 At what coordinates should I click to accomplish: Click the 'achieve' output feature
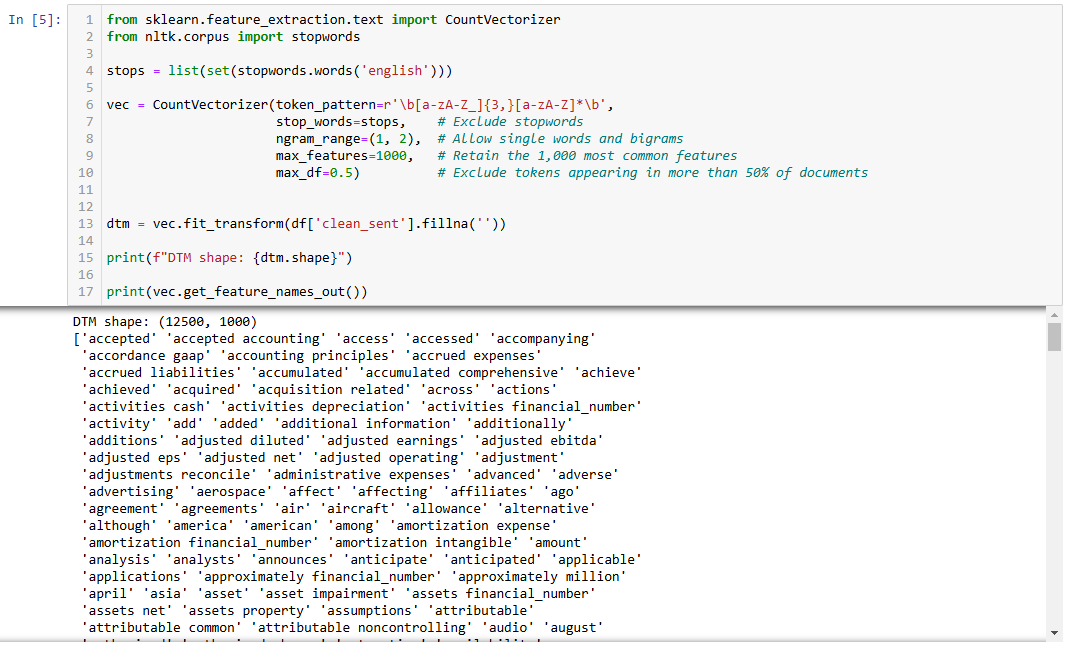tap(608, 373)
